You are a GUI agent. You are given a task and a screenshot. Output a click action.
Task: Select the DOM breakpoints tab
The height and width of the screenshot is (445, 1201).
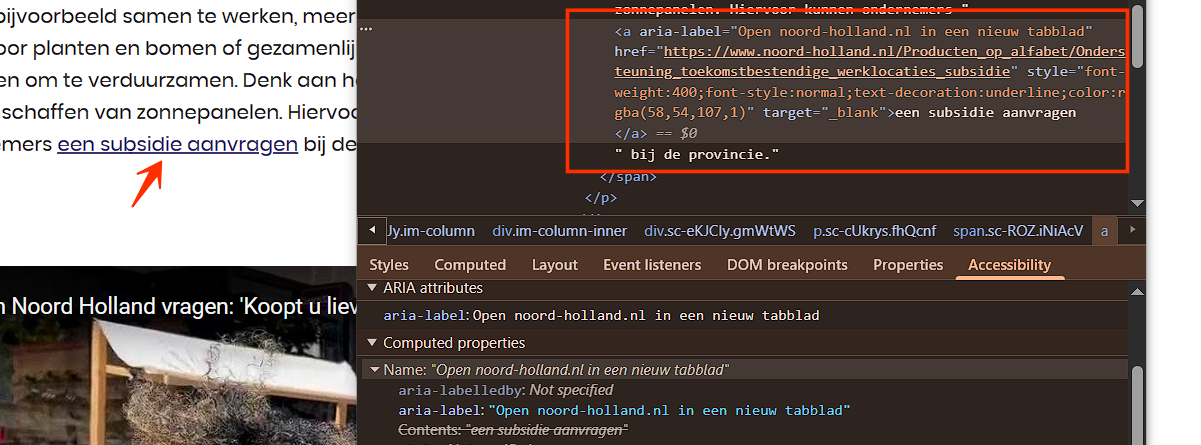(x=787, y=265)
